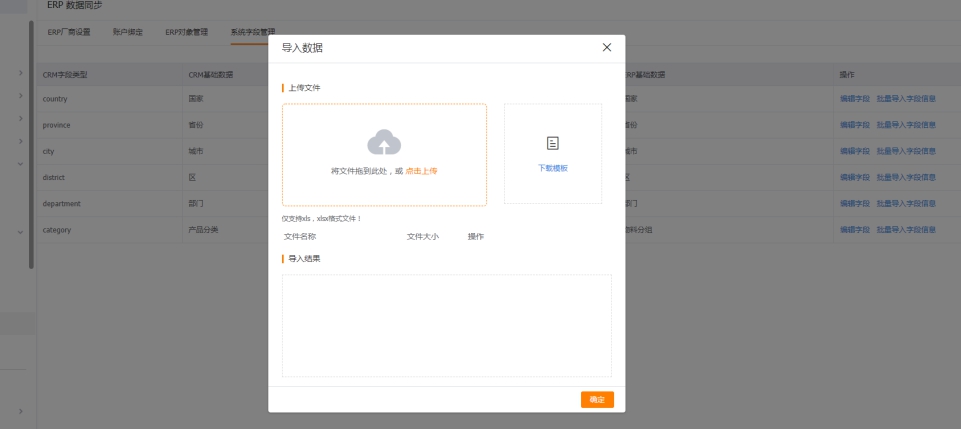Screen dimensions: 961x429
Task: Switch to the ERP对象管理 tab
Action: click(x=186, y=32)
